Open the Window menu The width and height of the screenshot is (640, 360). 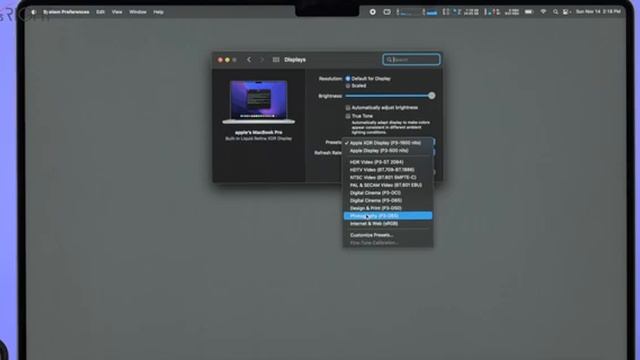pyautogui.click(x=138, y=12)
